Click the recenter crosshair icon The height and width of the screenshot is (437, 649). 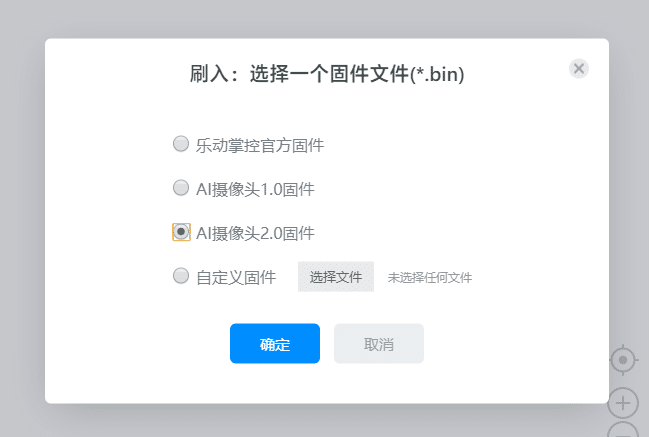click(623, 359)
